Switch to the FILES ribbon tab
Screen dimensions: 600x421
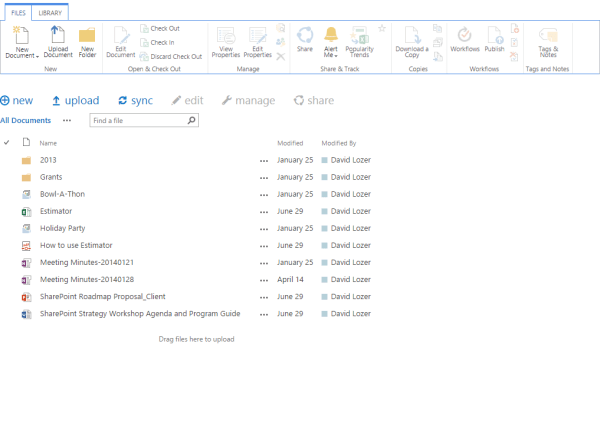click(18, 13)
